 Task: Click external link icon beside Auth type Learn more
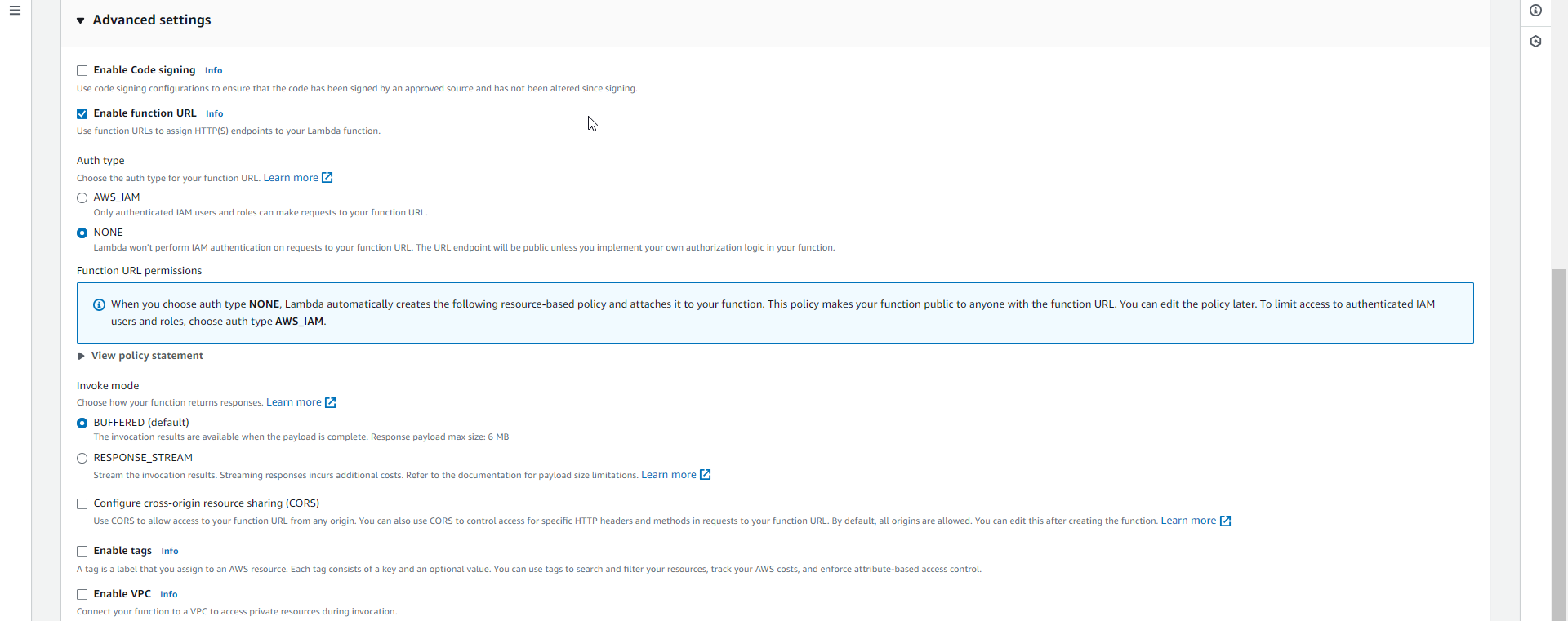[x=327, y=178]
